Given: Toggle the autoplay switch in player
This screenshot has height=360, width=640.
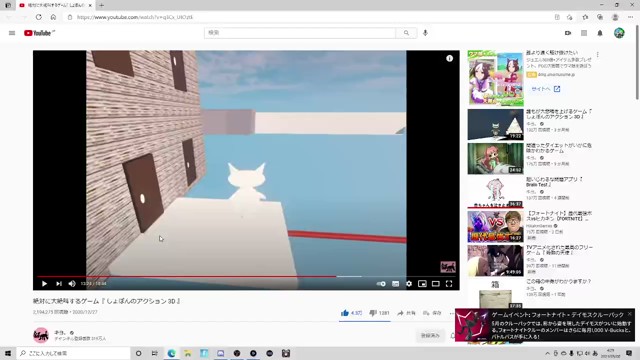Looking at the screenshot, I should pos(381,284).
